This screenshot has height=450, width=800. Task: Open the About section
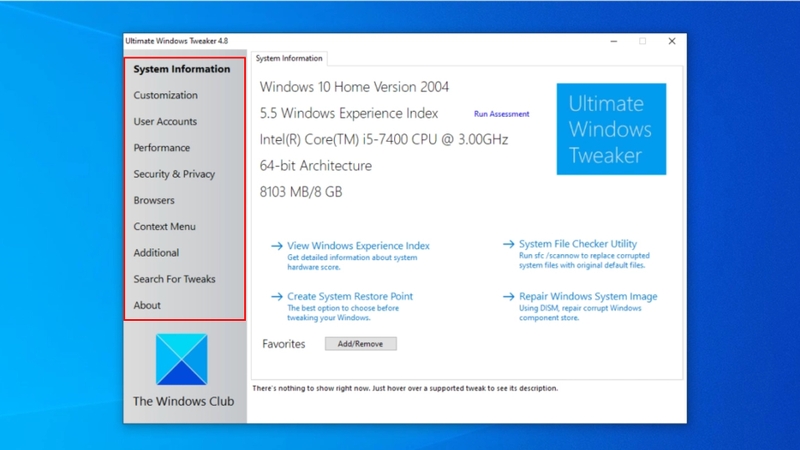pyautogui.click(x=147, y=305)
